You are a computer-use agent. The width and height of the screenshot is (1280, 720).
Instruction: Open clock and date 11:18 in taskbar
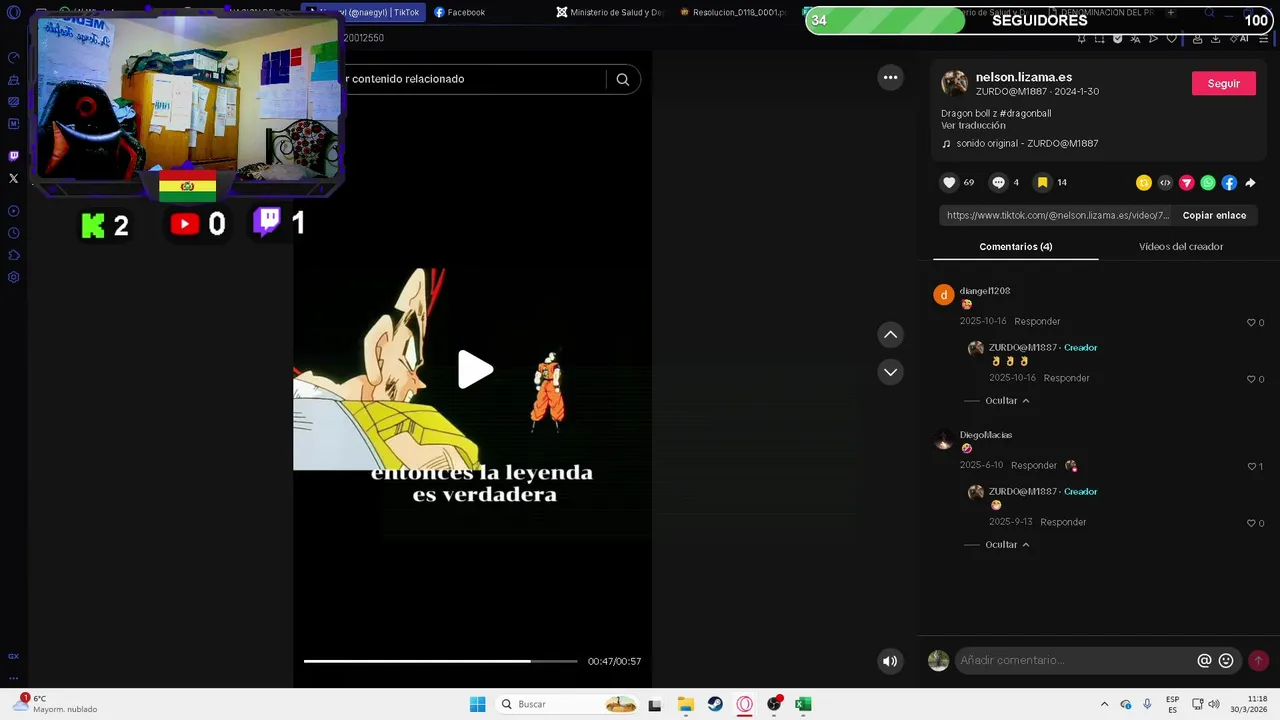[1249, 704]
